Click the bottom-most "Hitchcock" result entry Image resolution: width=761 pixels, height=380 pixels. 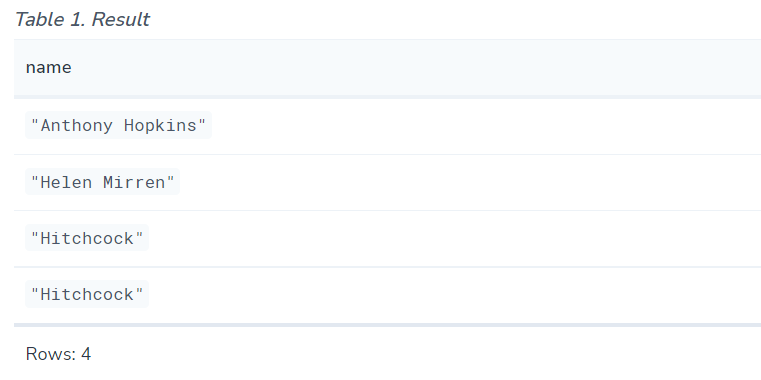coord(87,294)
